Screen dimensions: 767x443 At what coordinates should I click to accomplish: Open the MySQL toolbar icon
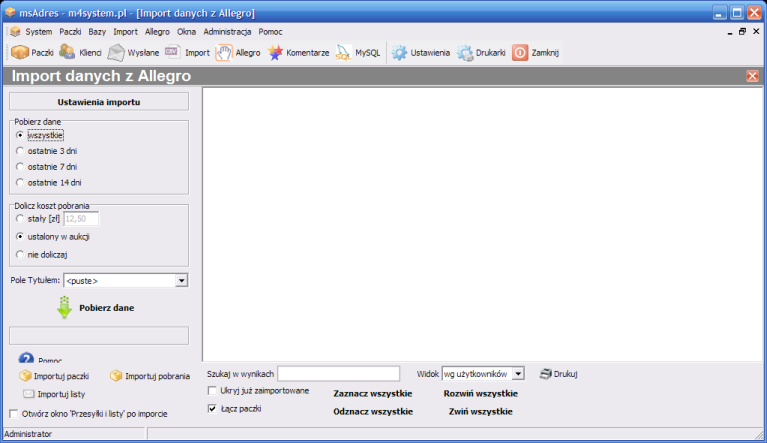pos(343,52)
